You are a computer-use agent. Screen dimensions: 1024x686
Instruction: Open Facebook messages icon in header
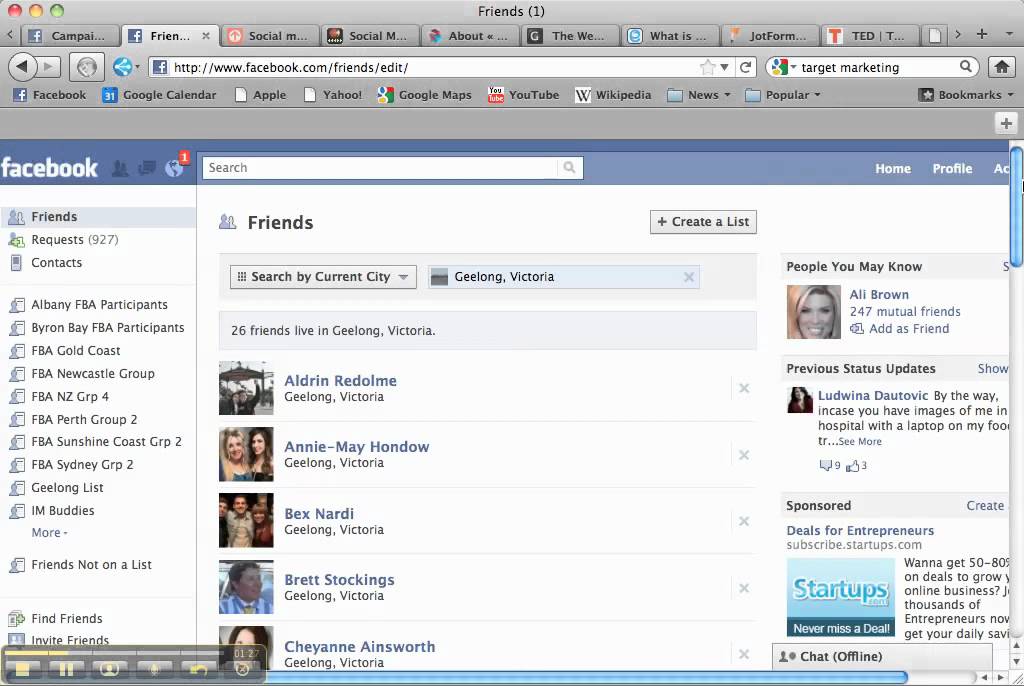coord(147,169)
